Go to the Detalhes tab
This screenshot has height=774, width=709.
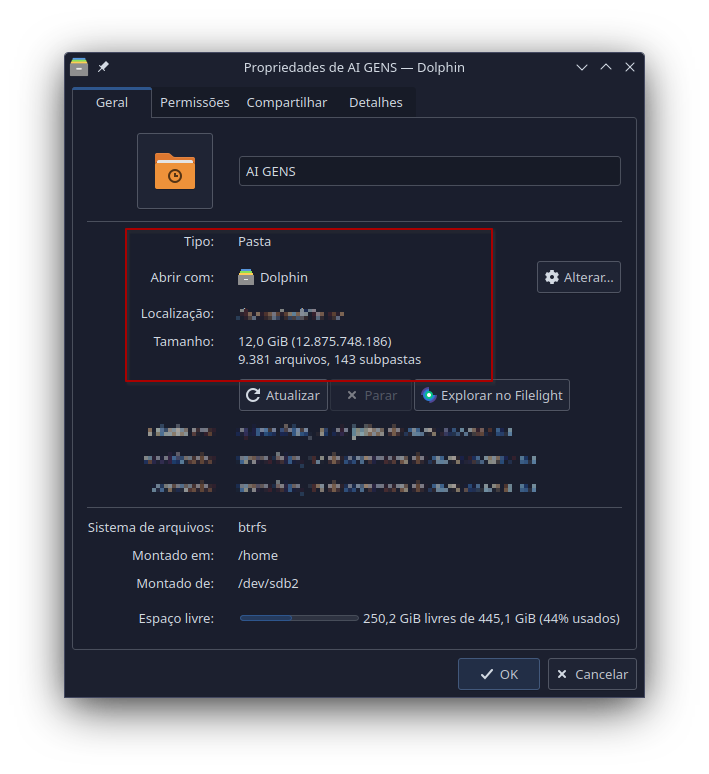[376, 103]
